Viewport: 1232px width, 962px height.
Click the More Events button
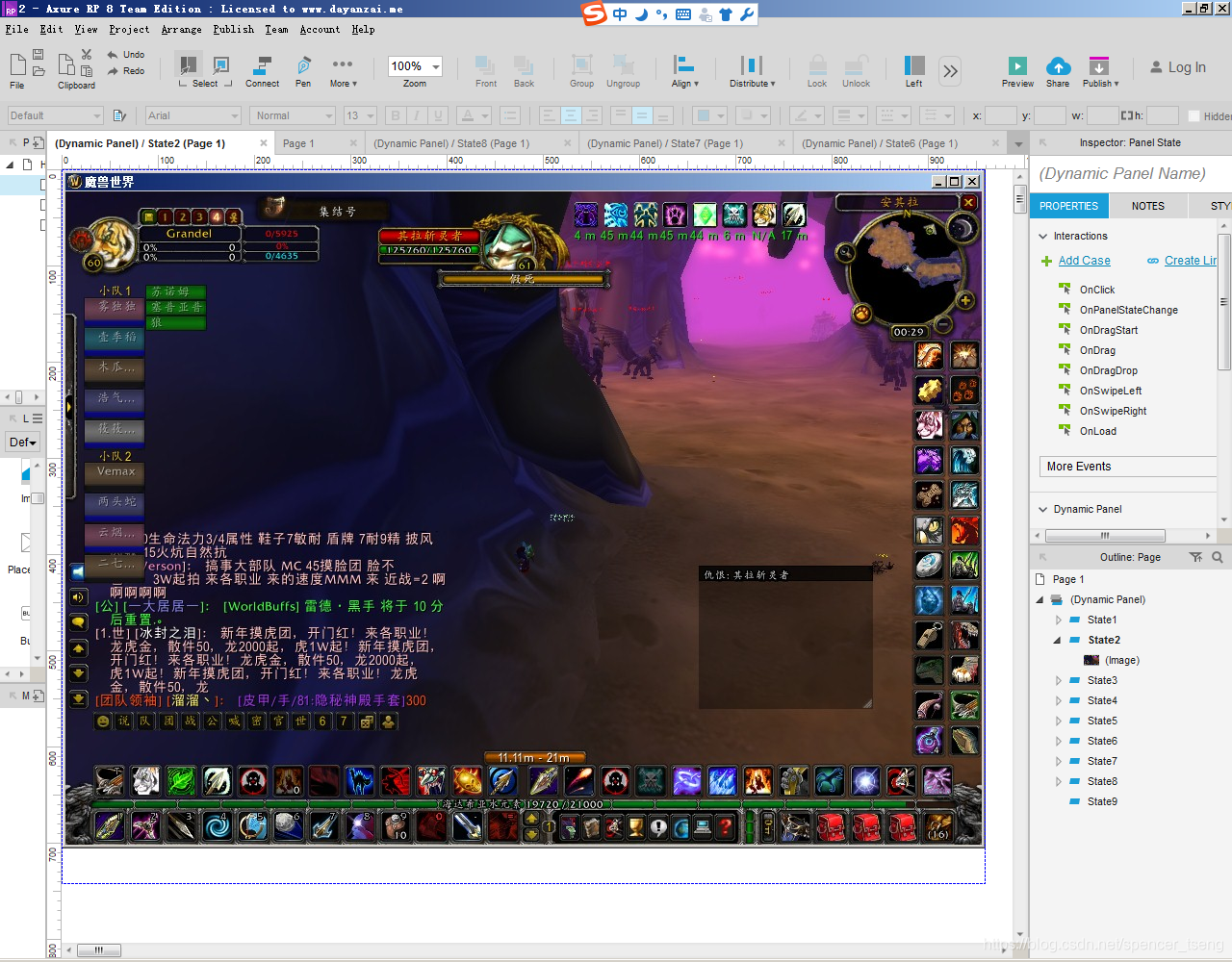[x=1129, y=467]
